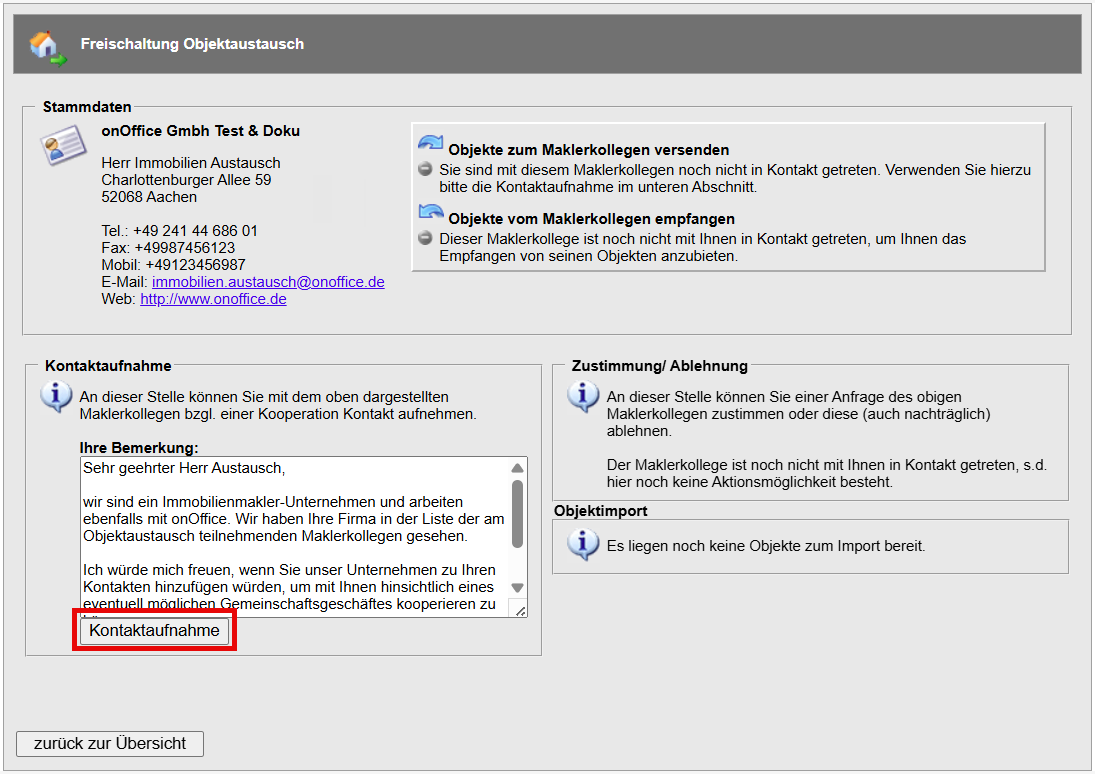Click the remark box scroll up arrow

point(517,468)
